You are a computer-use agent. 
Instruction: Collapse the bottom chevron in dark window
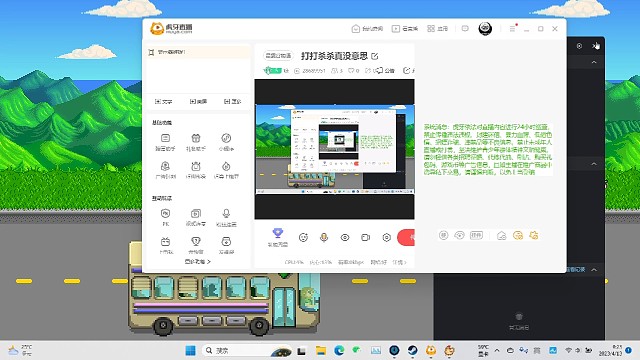coord(594,269)
